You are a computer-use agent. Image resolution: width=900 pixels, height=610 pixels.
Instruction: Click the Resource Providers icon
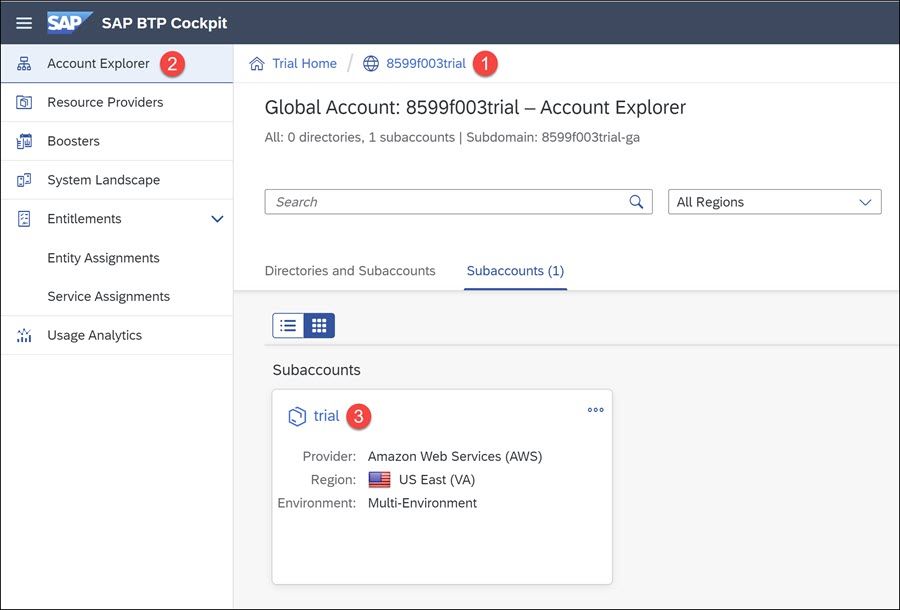[24, 103]
